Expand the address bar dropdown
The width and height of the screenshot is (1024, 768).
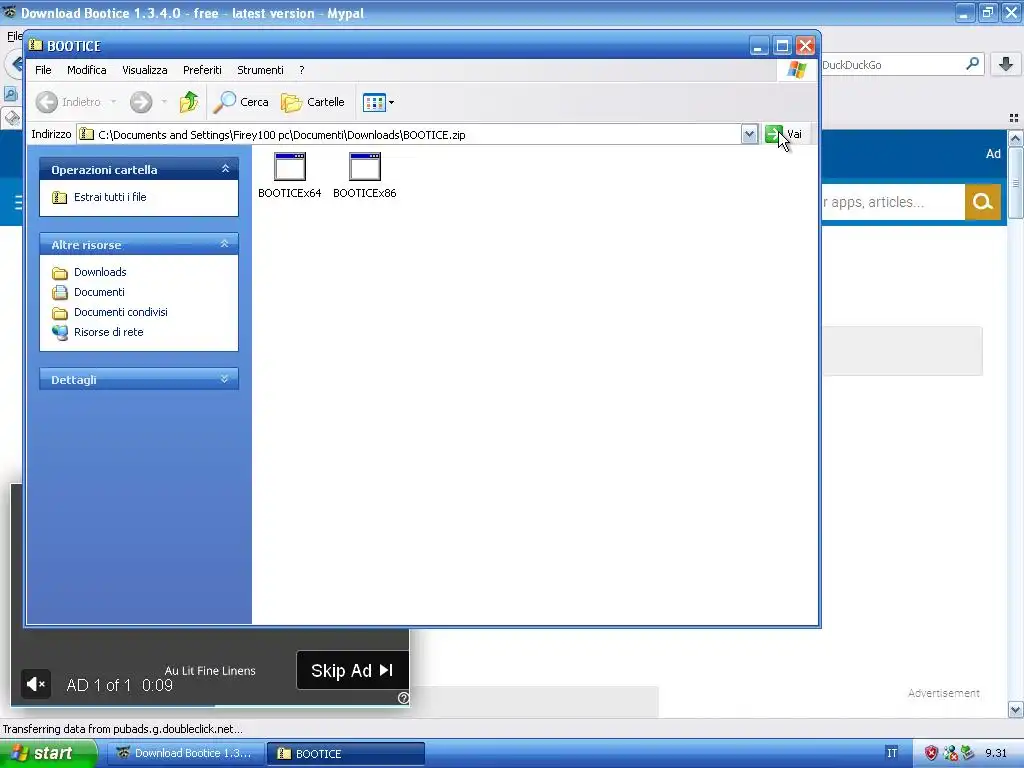[x=749, y=135]
